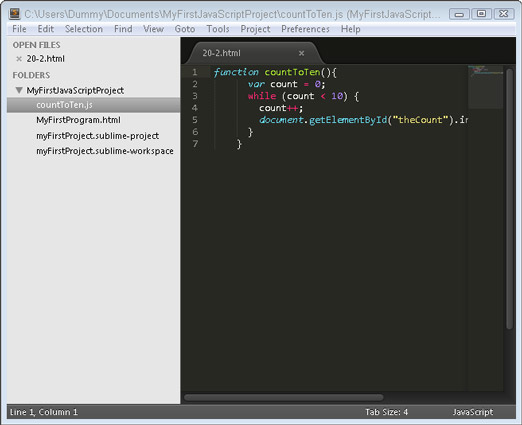522x425 pixels.
Task: Click line number 1 in the gutter
Action: (195, 72)
